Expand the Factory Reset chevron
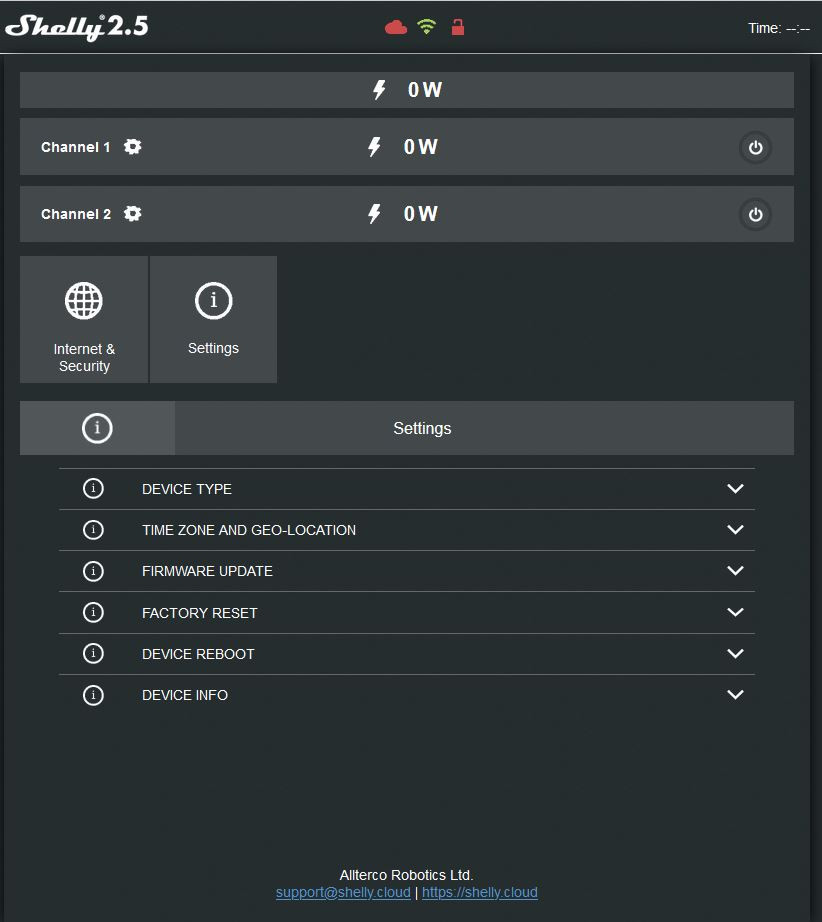822x922 pixels. (735, 612)
